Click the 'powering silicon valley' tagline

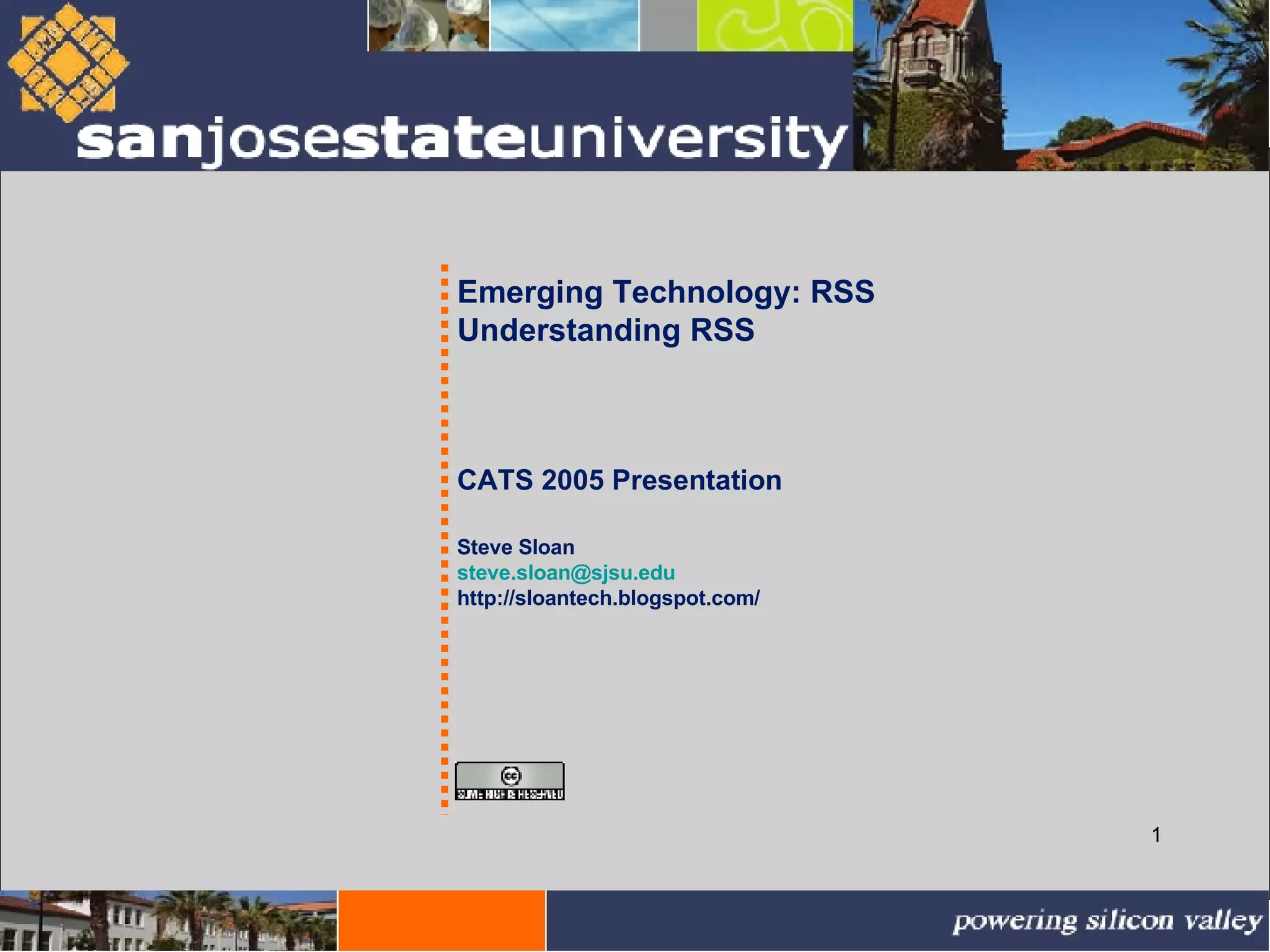click(x=1107, y=922)
